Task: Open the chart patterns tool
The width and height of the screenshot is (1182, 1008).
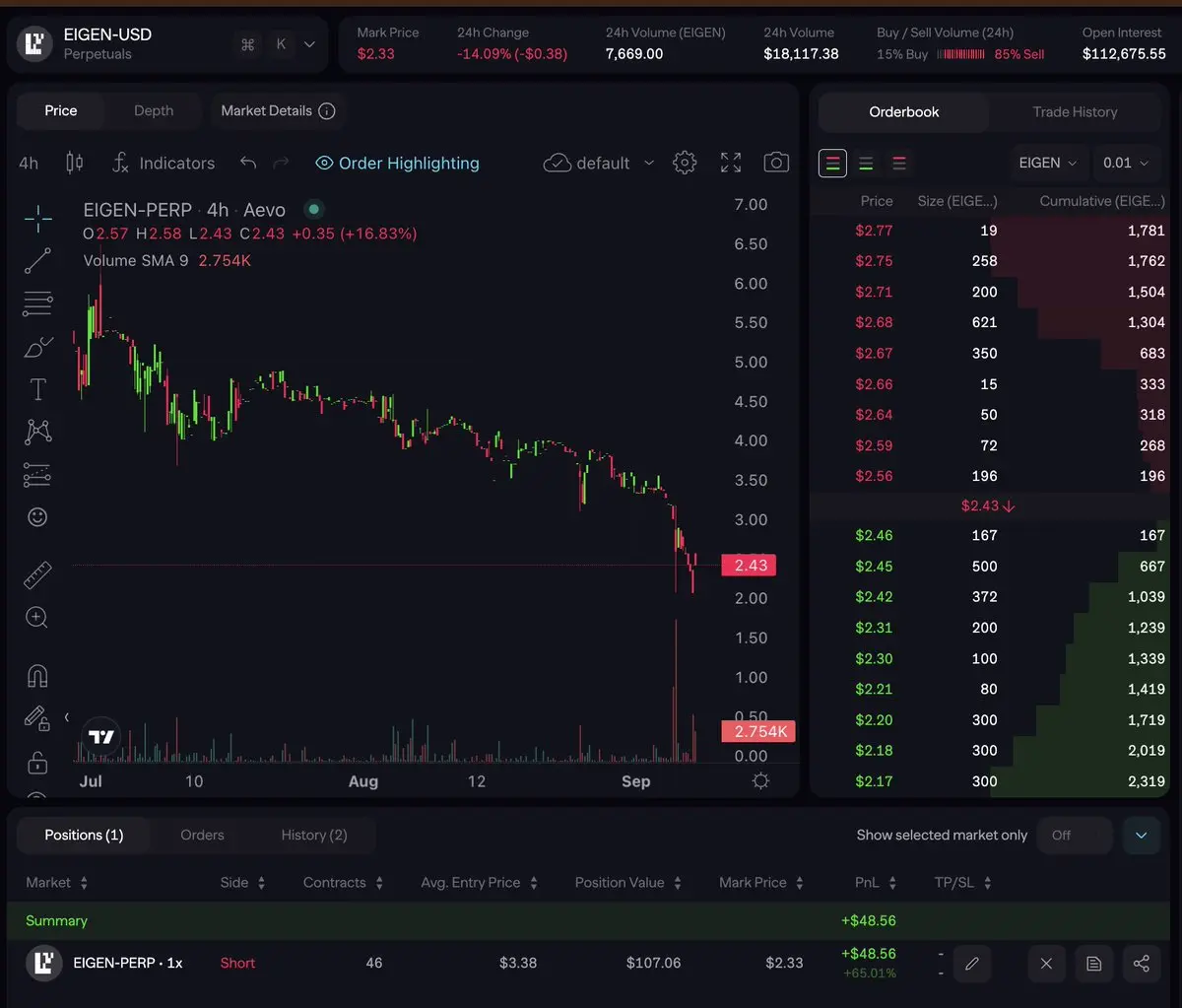Action: coord(37,432)
